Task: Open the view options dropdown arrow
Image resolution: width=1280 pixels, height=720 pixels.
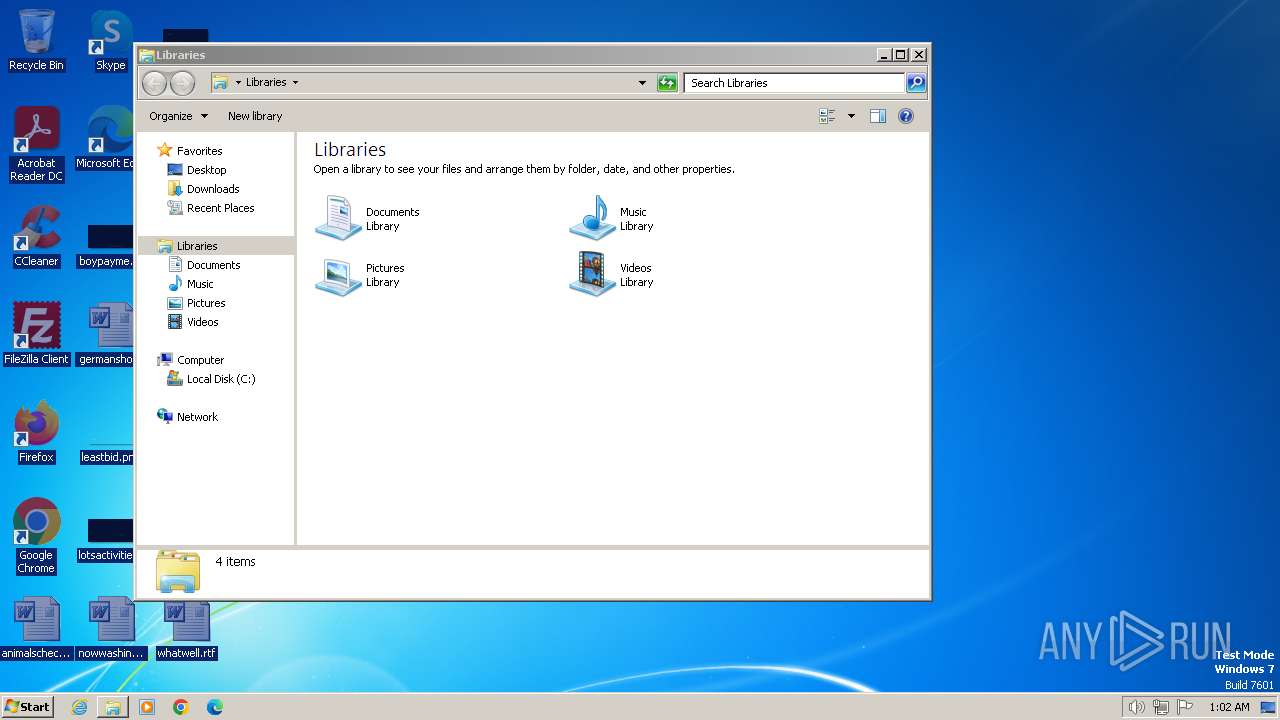Action: click(851, 116)
